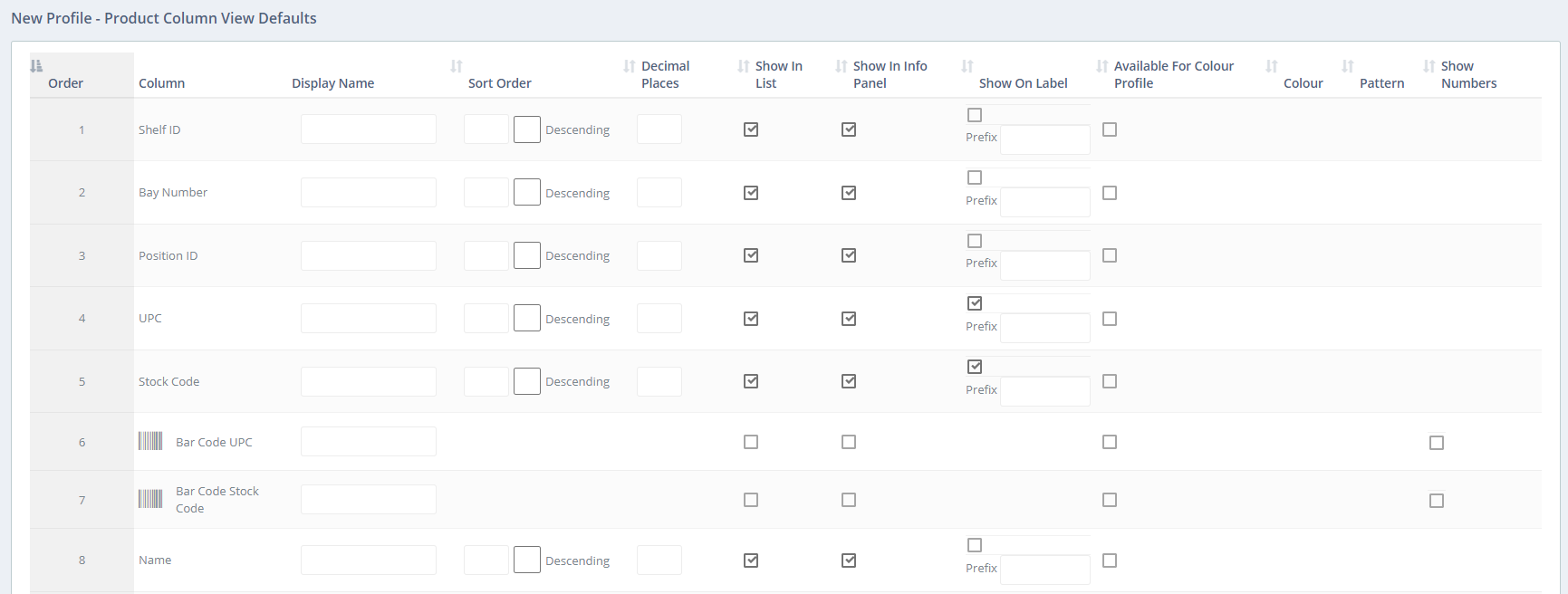The width and height of the screenshot is (1568, 594).
Task: Disable Show On Label for UPC
Action: coord(975,303)
